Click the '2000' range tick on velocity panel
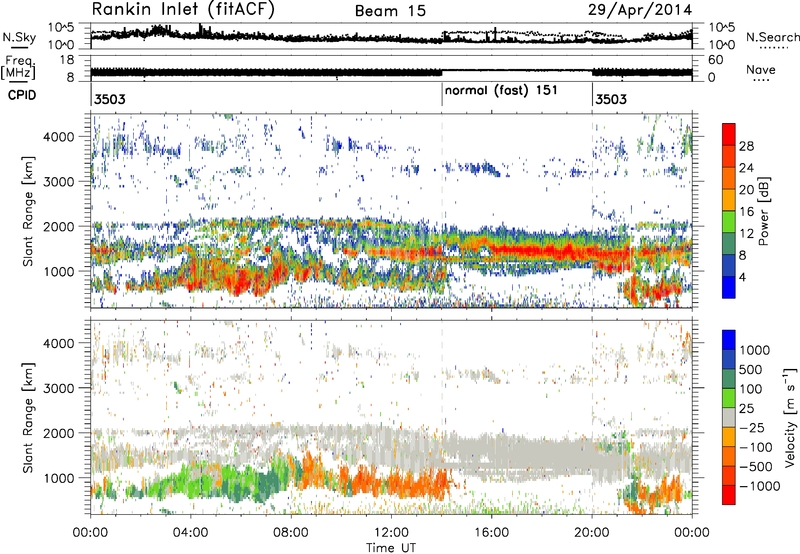 (58, 433)
